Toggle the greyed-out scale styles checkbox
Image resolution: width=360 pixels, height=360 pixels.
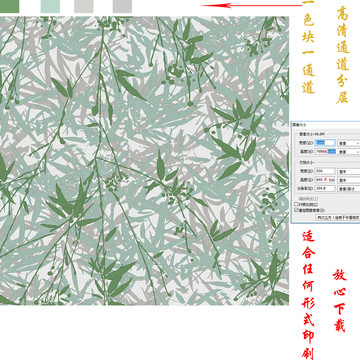click(296, 199)
